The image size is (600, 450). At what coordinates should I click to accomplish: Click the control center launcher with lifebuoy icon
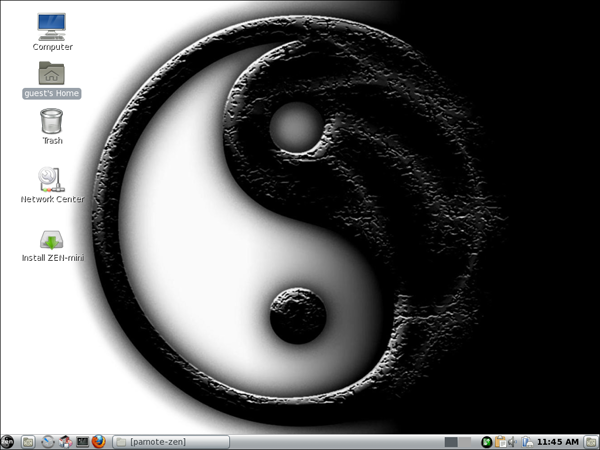(x=65, y=441)
